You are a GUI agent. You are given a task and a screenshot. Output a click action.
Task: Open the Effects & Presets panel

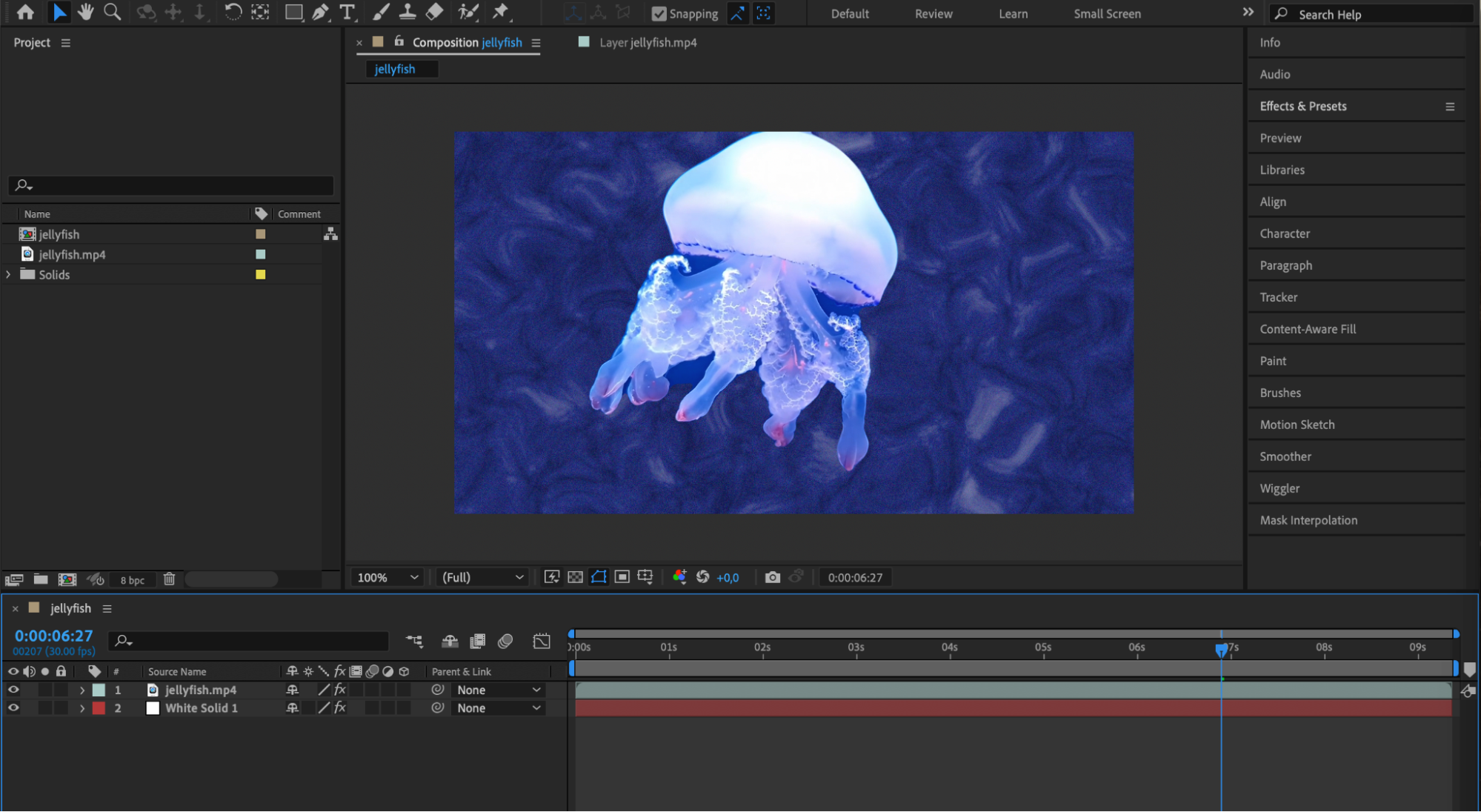click(1302, 107)
